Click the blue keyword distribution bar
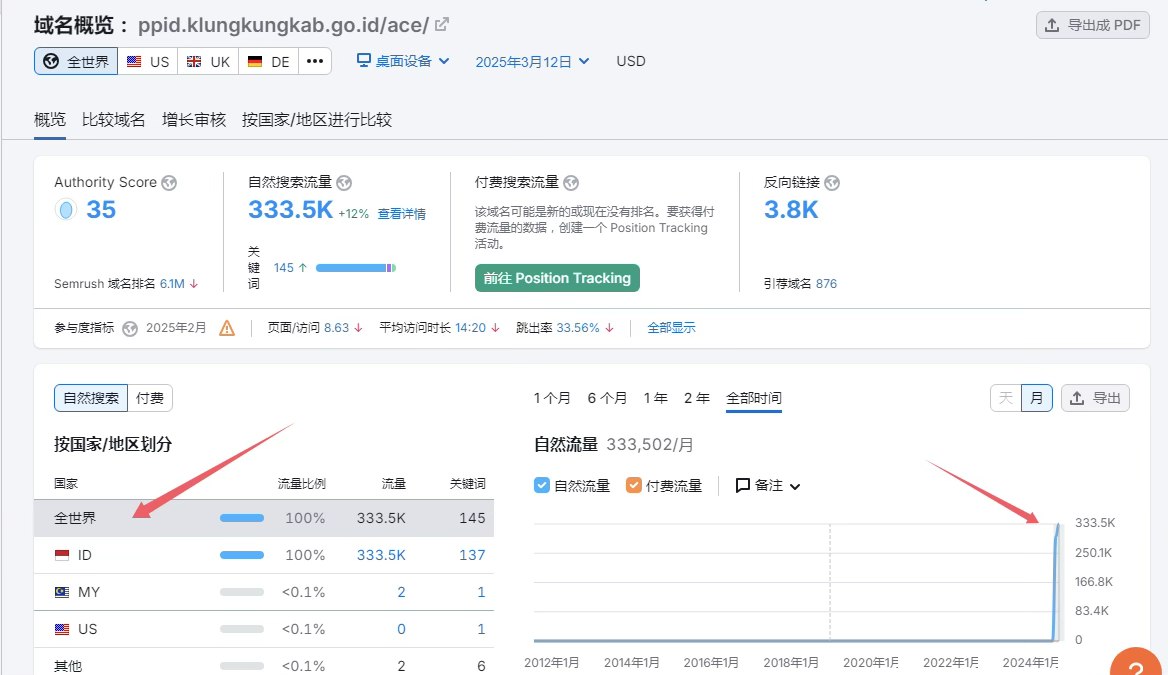This screenshot has height=675, width=1168. click(355, 268)
